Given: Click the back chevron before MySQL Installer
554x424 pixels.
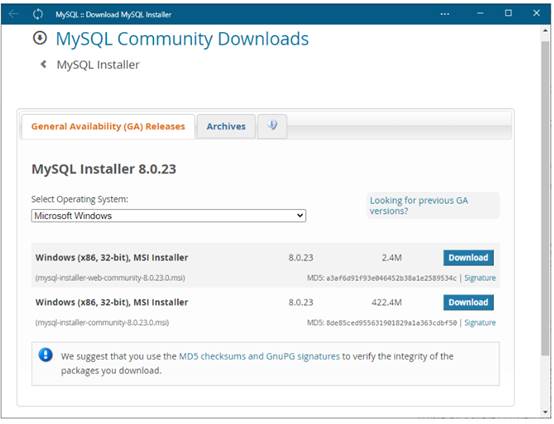Looking at the screenshot, I should coord(43,64).
